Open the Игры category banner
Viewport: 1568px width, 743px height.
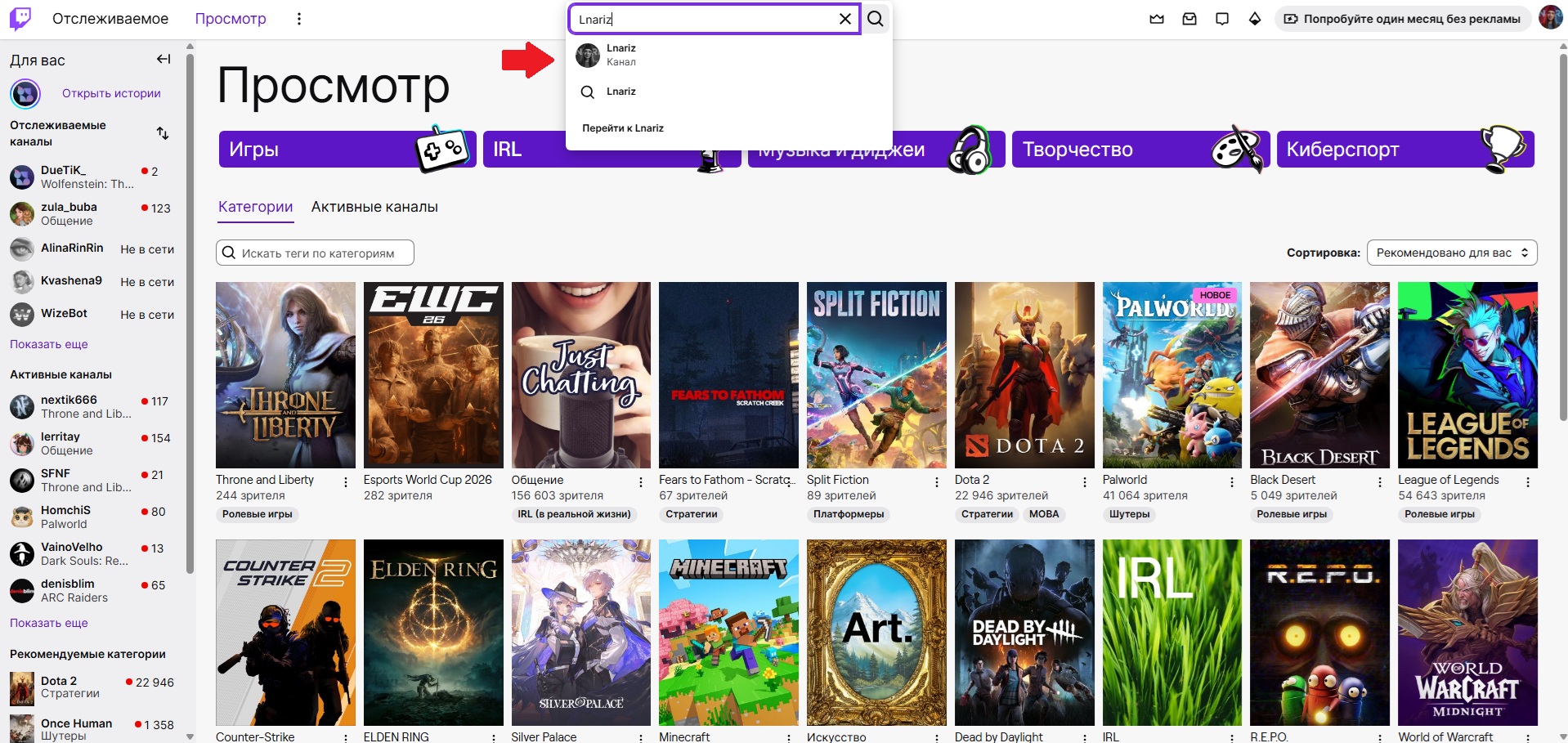click(347, 150)
